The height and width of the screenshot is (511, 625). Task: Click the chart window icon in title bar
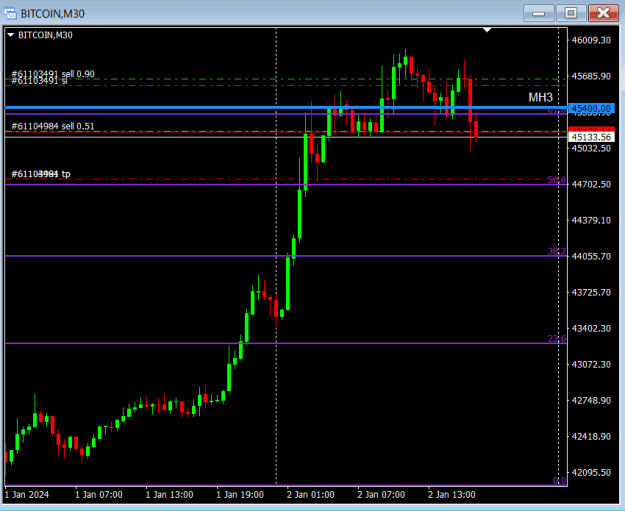[10, 13]
